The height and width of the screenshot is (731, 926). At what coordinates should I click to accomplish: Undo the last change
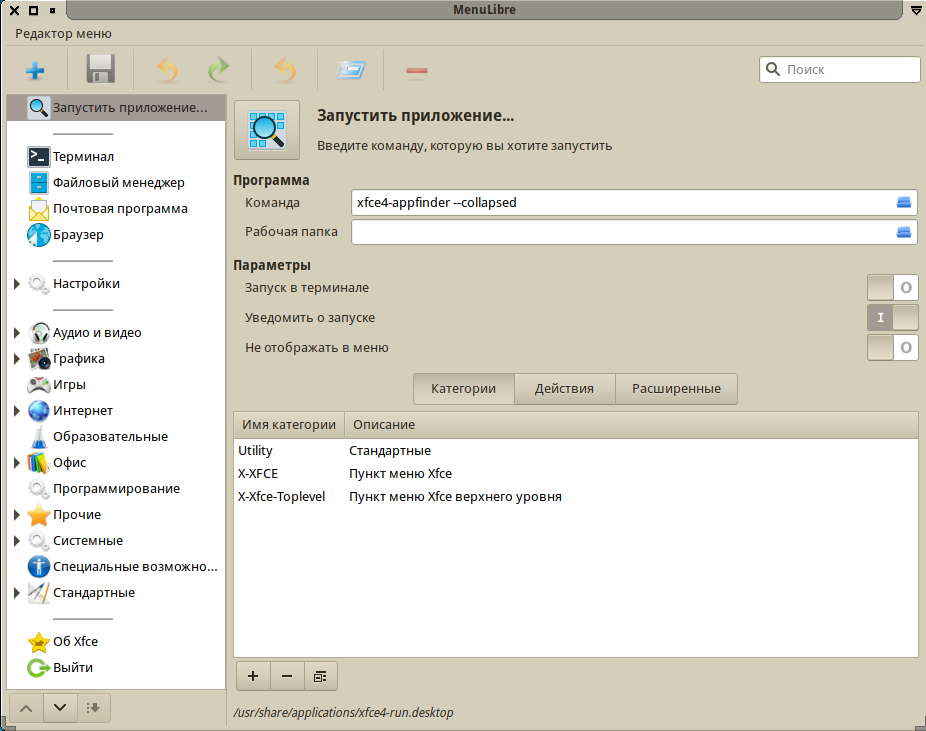click(x=167, y=70)
